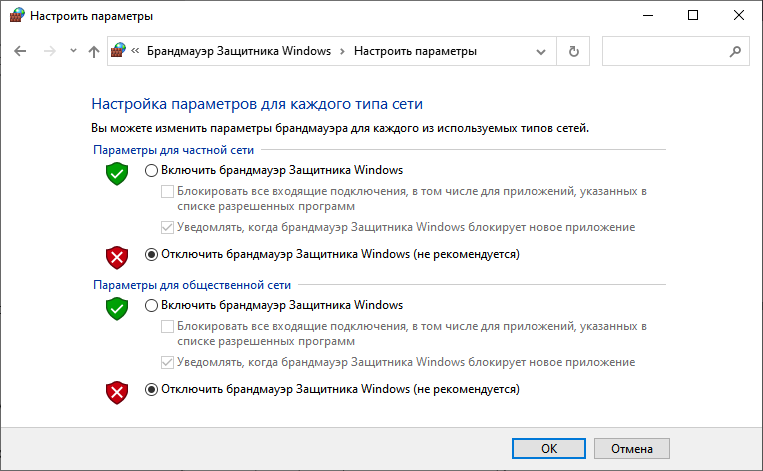
Task: Enable Windows Defender firewall for public network
Action: (152, 305)
